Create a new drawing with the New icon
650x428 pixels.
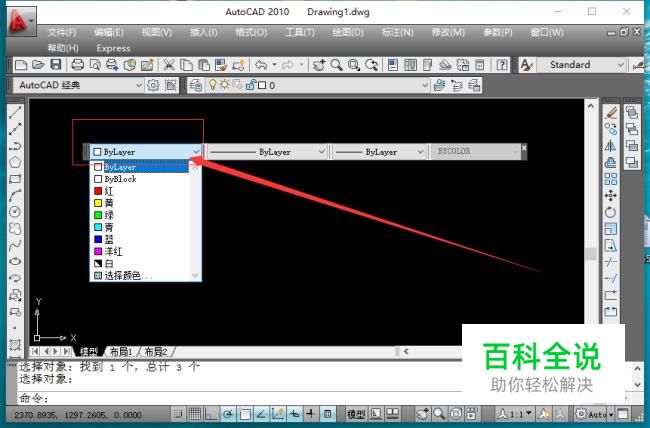tap(21, 65)
